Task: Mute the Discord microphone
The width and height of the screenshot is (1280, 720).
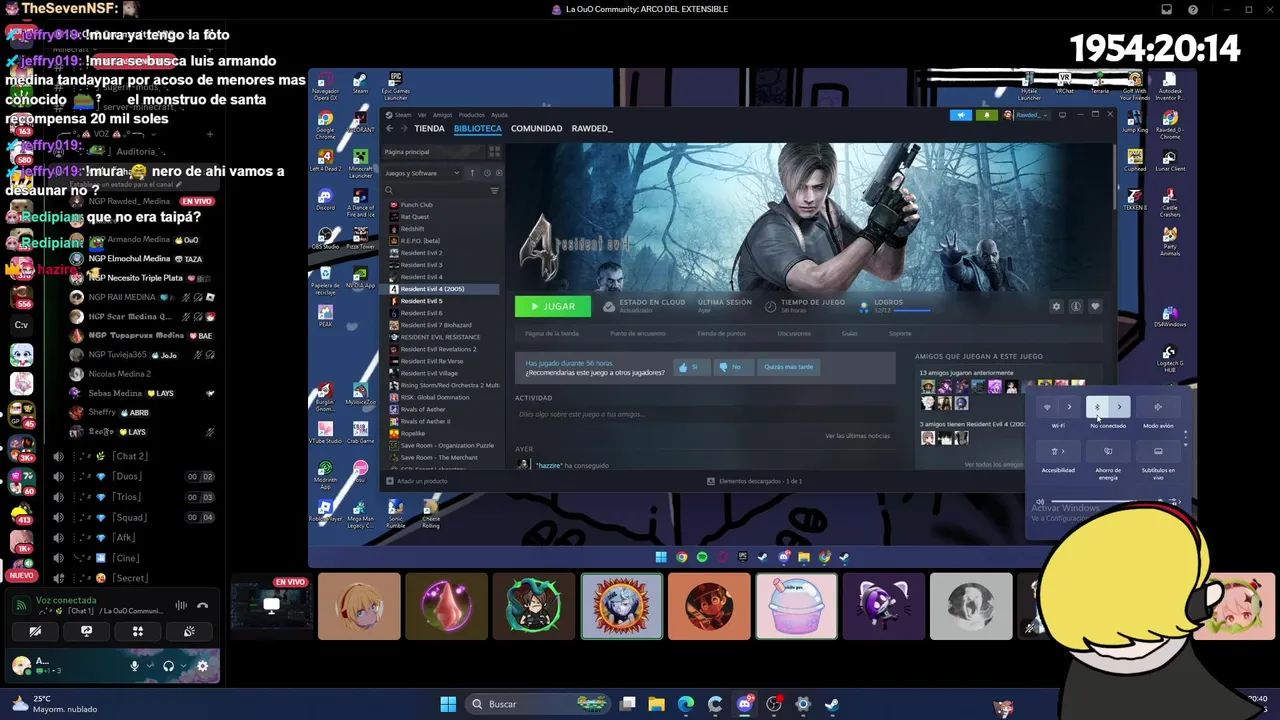Action: tap(134, 666)
